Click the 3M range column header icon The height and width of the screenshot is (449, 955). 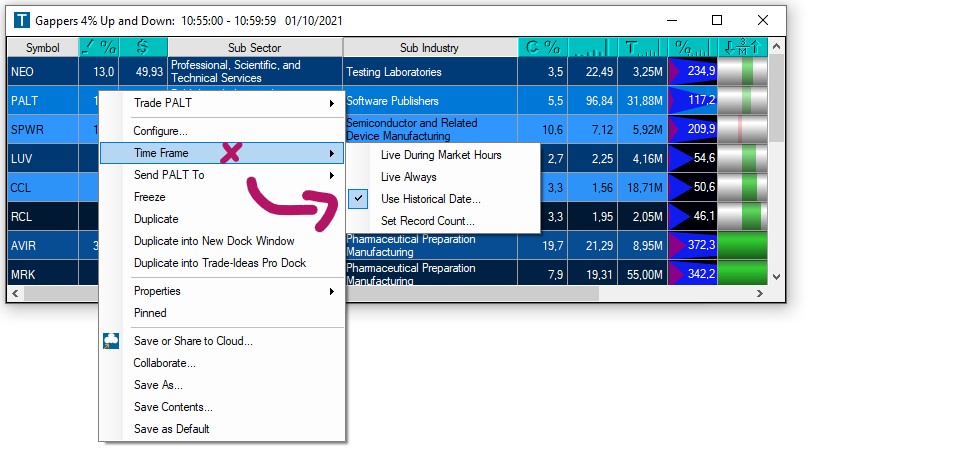pyautogui.click(x=743, y=47)
